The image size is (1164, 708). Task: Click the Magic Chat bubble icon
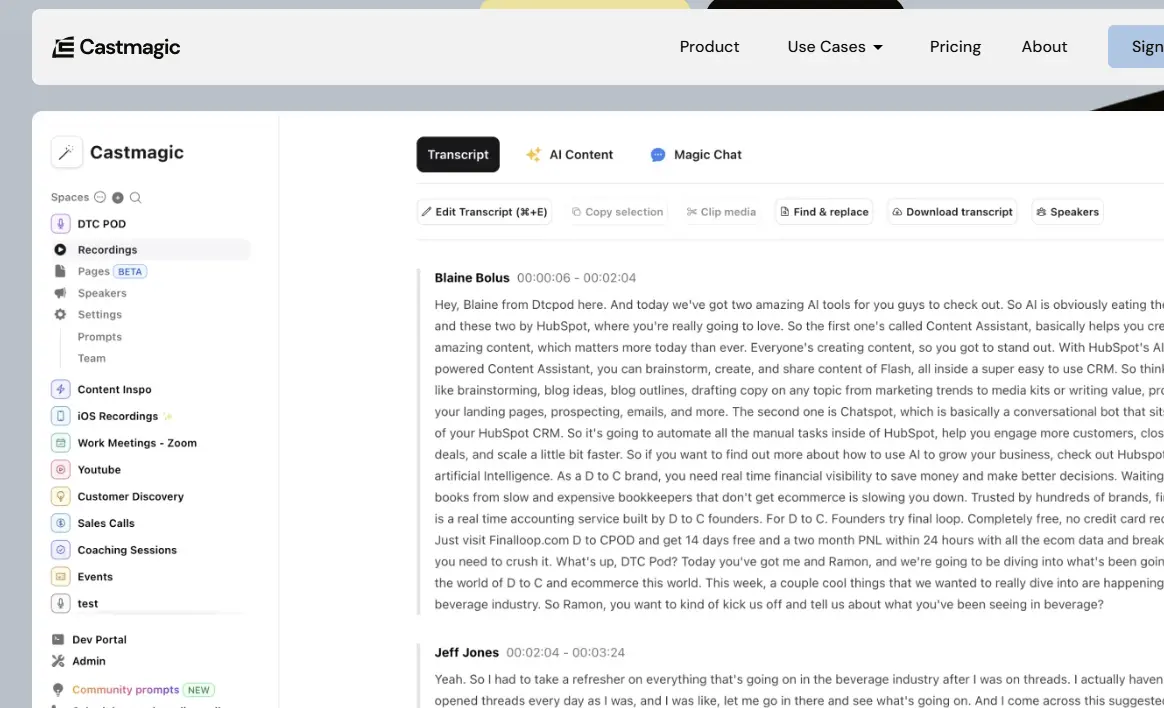[658, 154]
